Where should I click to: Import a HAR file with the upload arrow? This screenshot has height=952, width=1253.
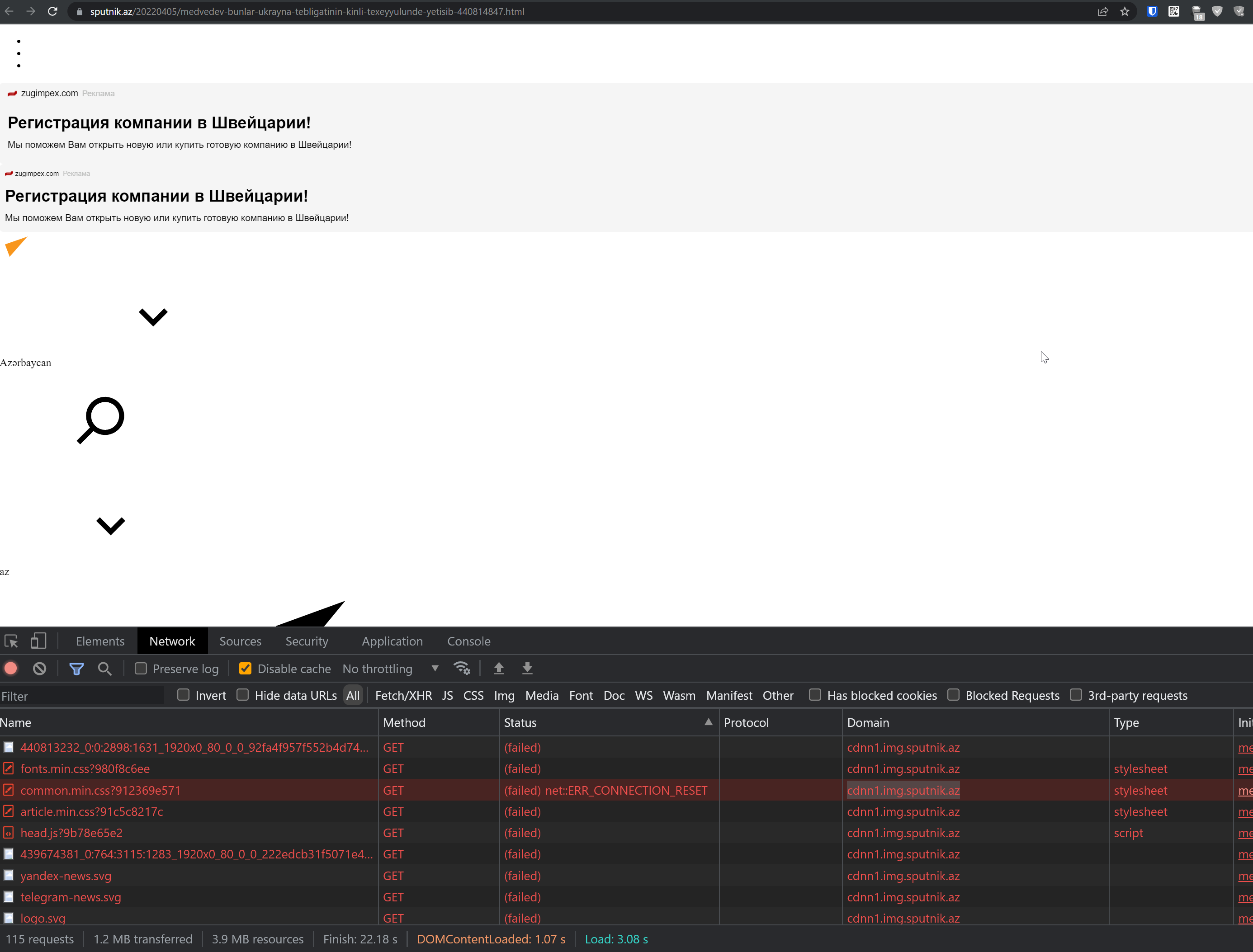coord(499,669)
